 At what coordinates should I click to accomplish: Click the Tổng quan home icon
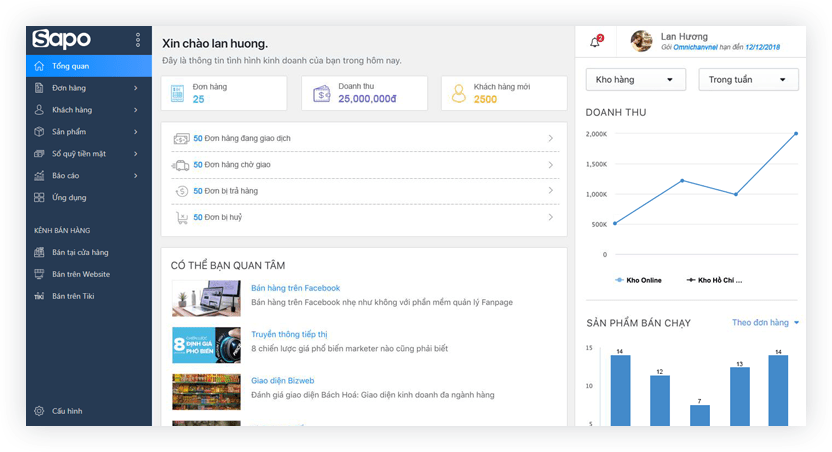(39, 66)
